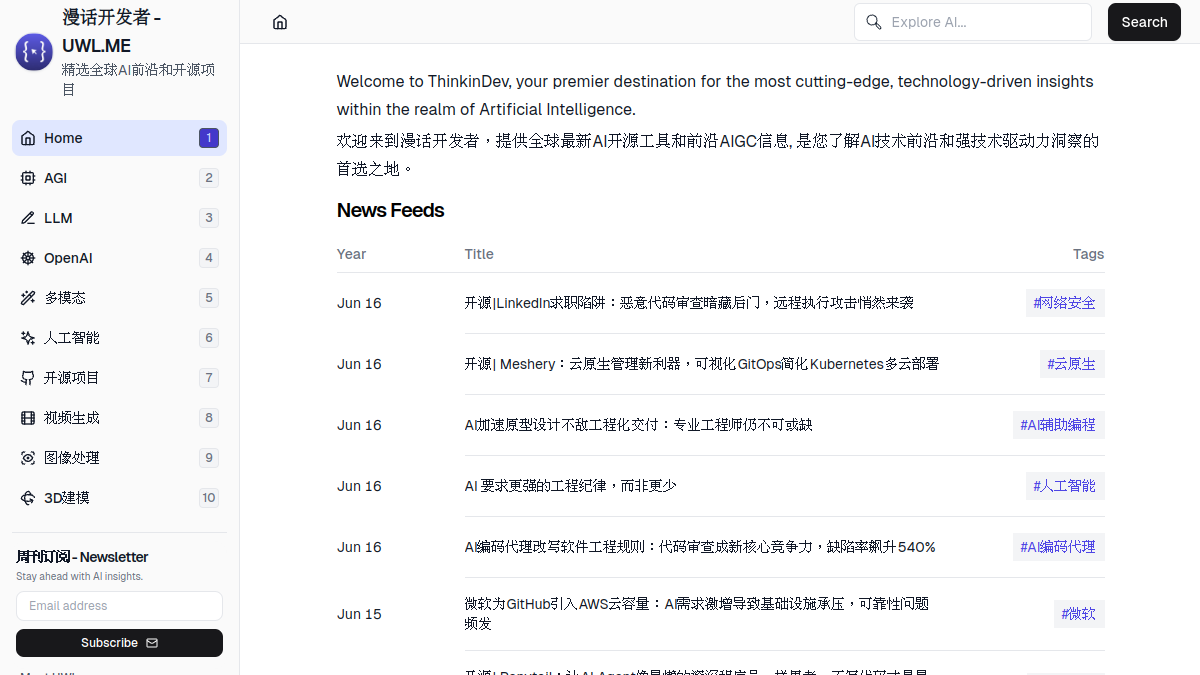Click the 3D建模 cube icon
Image resolution: width=1200 pixels, height=675 pixels.
[x=28, y=498]
